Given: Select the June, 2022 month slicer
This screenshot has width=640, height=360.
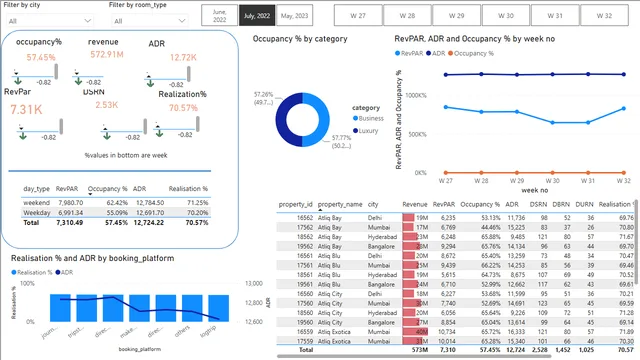Looking at the screenshot, I should coord(220,16).
